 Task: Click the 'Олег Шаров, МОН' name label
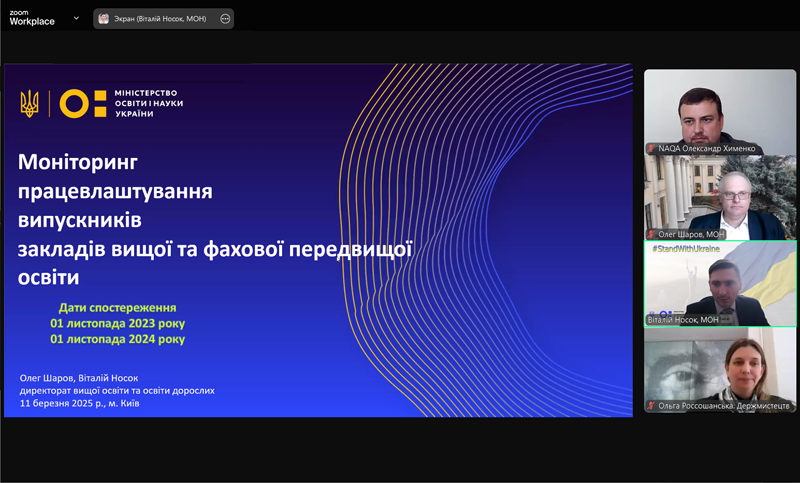point(691,234)
